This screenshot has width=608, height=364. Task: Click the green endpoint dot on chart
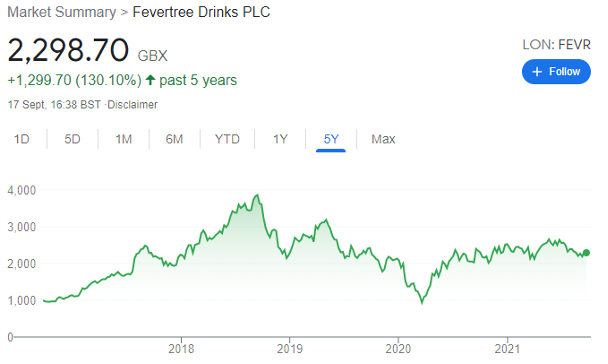pyautogui.click(x=586, y=253)
